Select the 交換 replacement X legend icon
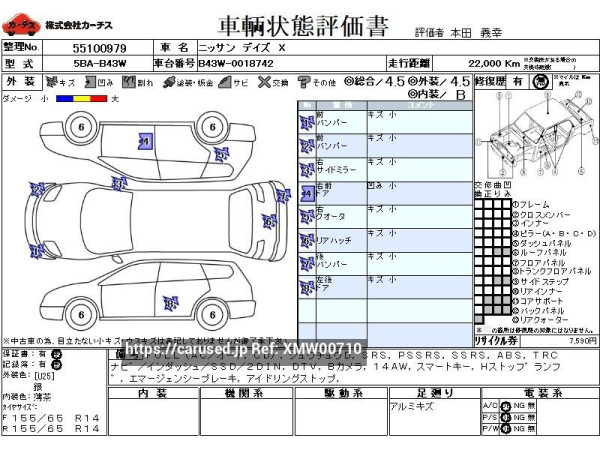This screenshot has height=450, width=600. pos(264,82)
